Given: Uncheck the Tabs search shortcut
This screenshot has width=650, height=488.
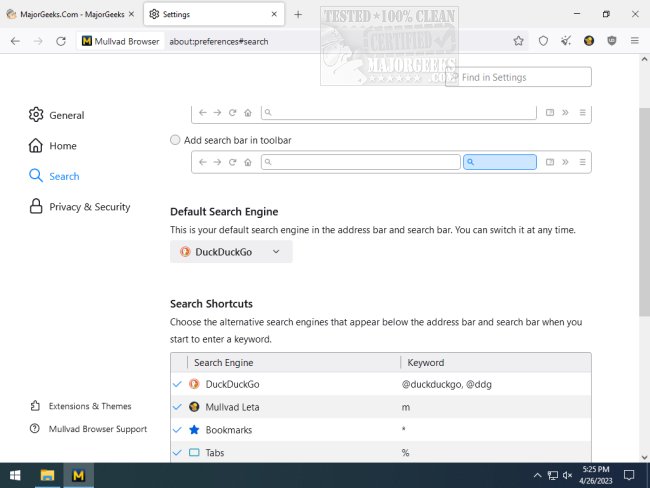Looking at the screenshot, I should [x=177, y=452].
